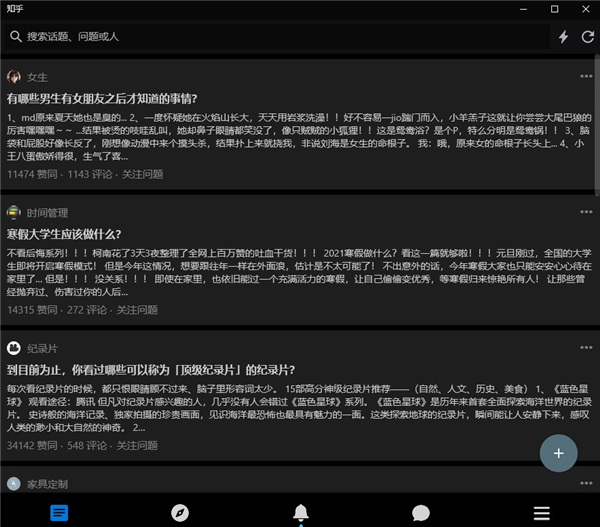The height and width of the screenshot is (527, 600).
Task: Open the 纪录片 topic label
Action: pyautogui.click(x=42, y=349)
